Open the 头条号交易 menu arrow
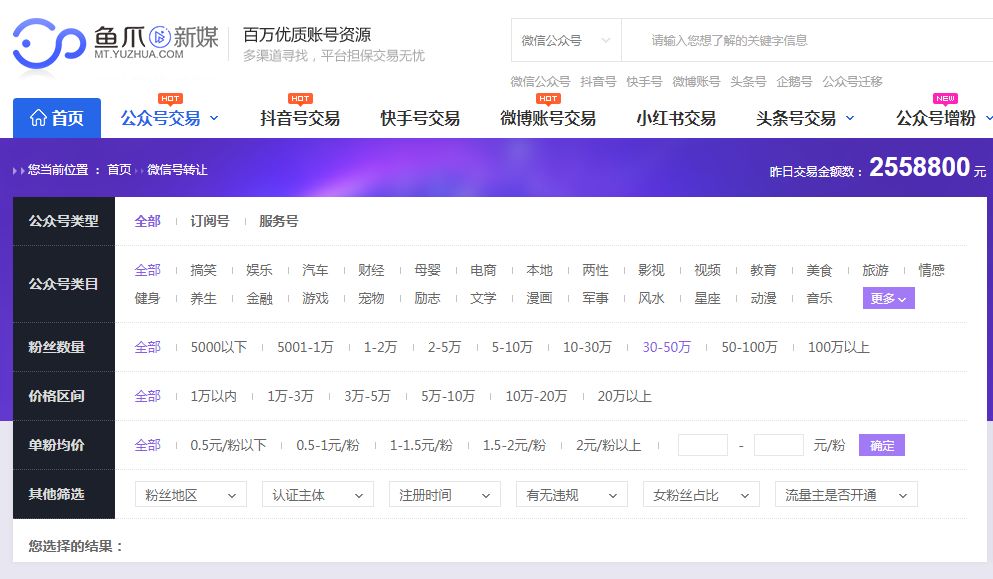 pyautogui.click(x=850, y=118)
